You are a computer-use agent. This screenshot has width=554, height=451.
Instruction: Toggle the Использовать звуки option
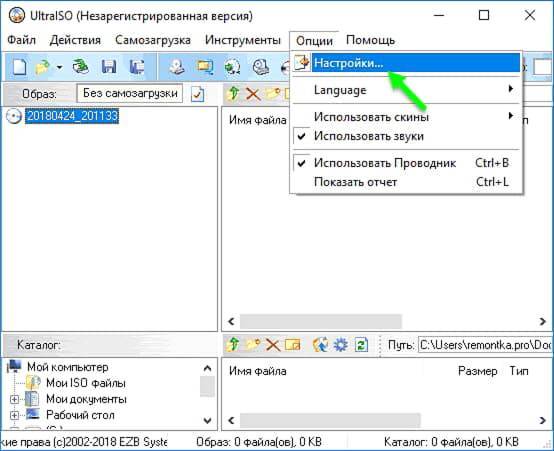tap(406, 136)
